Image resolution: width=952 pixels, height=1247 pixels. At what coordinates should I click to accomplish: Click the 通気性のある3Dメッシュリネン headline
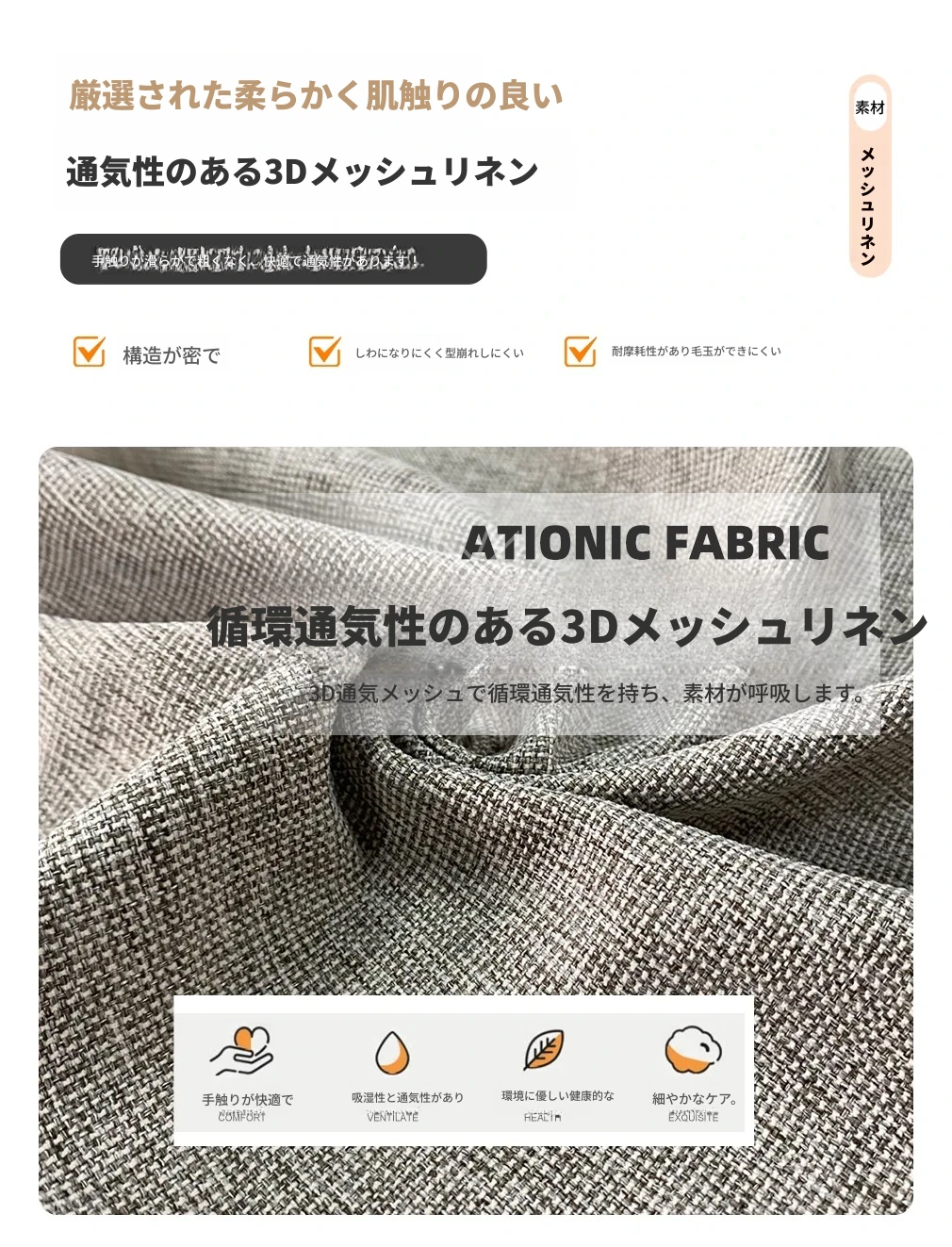click(302, 172)
